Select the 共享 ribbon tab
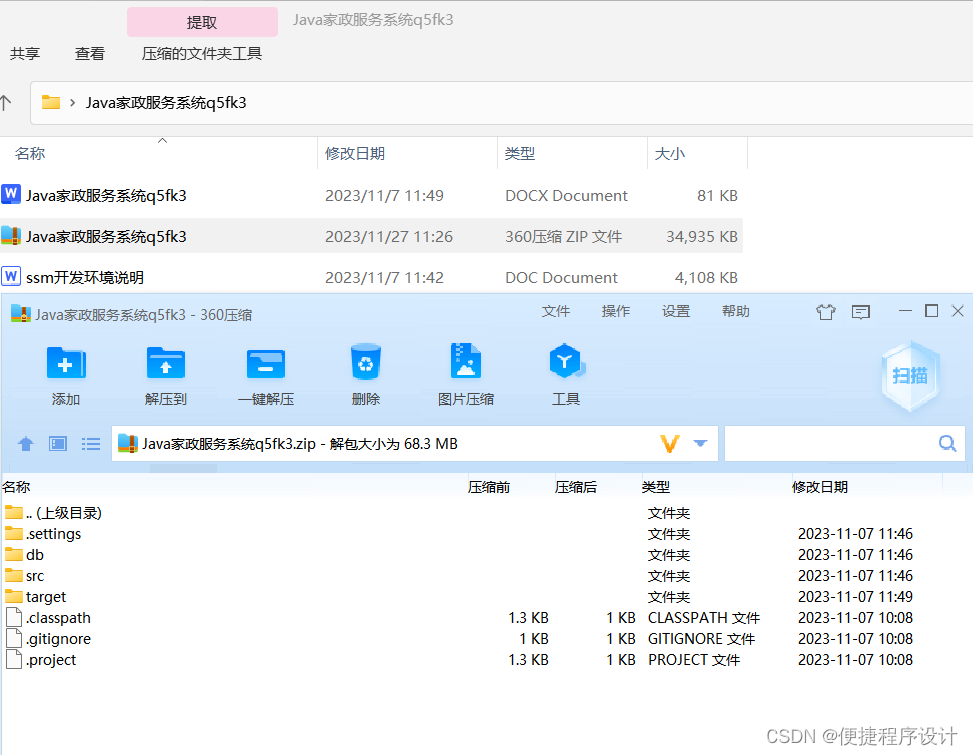Image resolution: width=973 pixels, height=755 pixels. pos(25,54)
